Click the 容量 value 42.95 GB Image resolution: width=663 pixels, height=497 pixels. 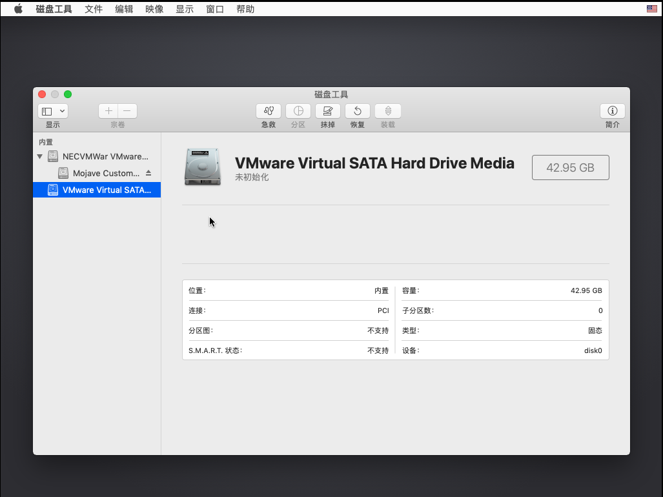(x=586, y=291)
